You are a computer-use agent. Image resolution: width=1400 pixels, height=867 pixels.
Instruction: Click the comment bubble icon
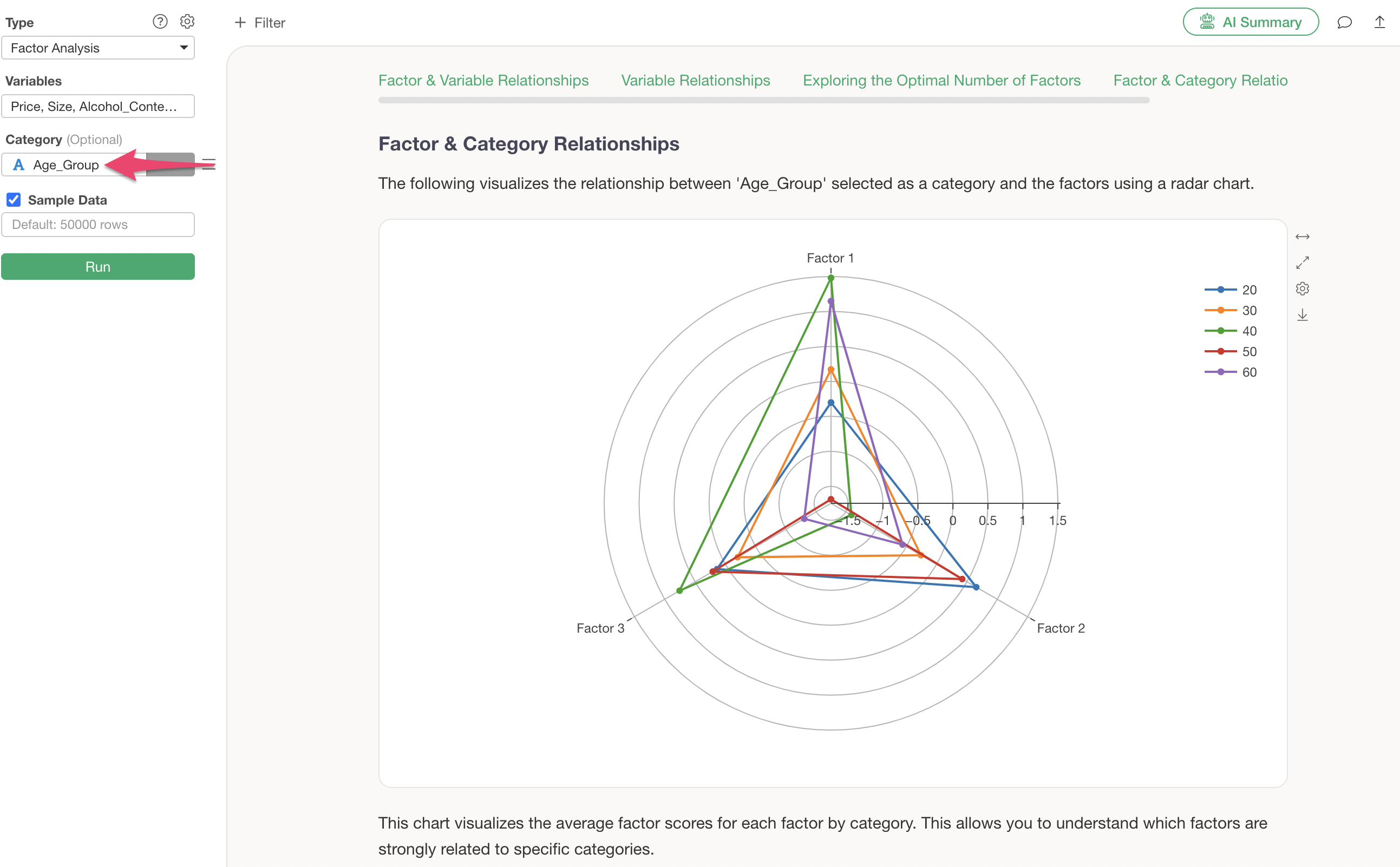point(1344,22)
